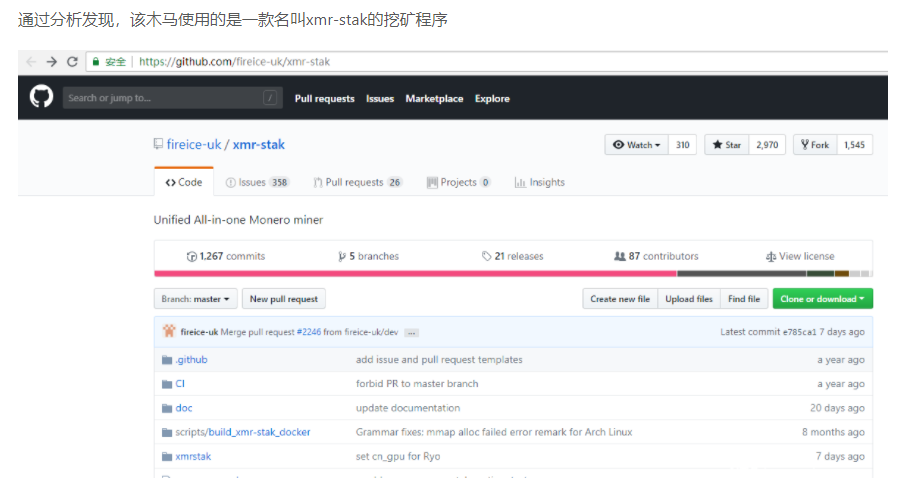Click the slash shortcut icon in search
915x487 pixels.
(x=270, y=98)
